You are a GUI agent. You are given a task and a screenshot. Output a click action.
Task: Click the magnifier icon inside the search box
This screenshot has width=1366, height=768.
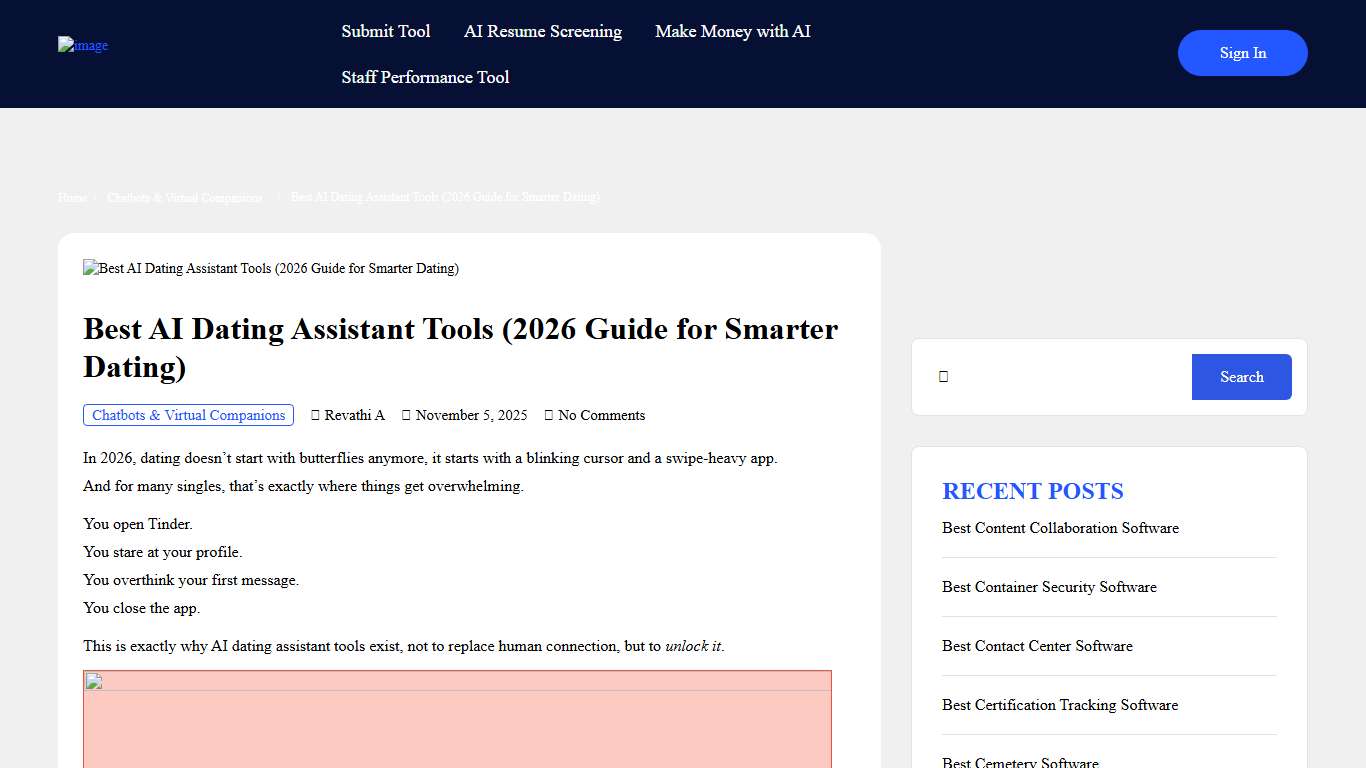pos(943,376)
